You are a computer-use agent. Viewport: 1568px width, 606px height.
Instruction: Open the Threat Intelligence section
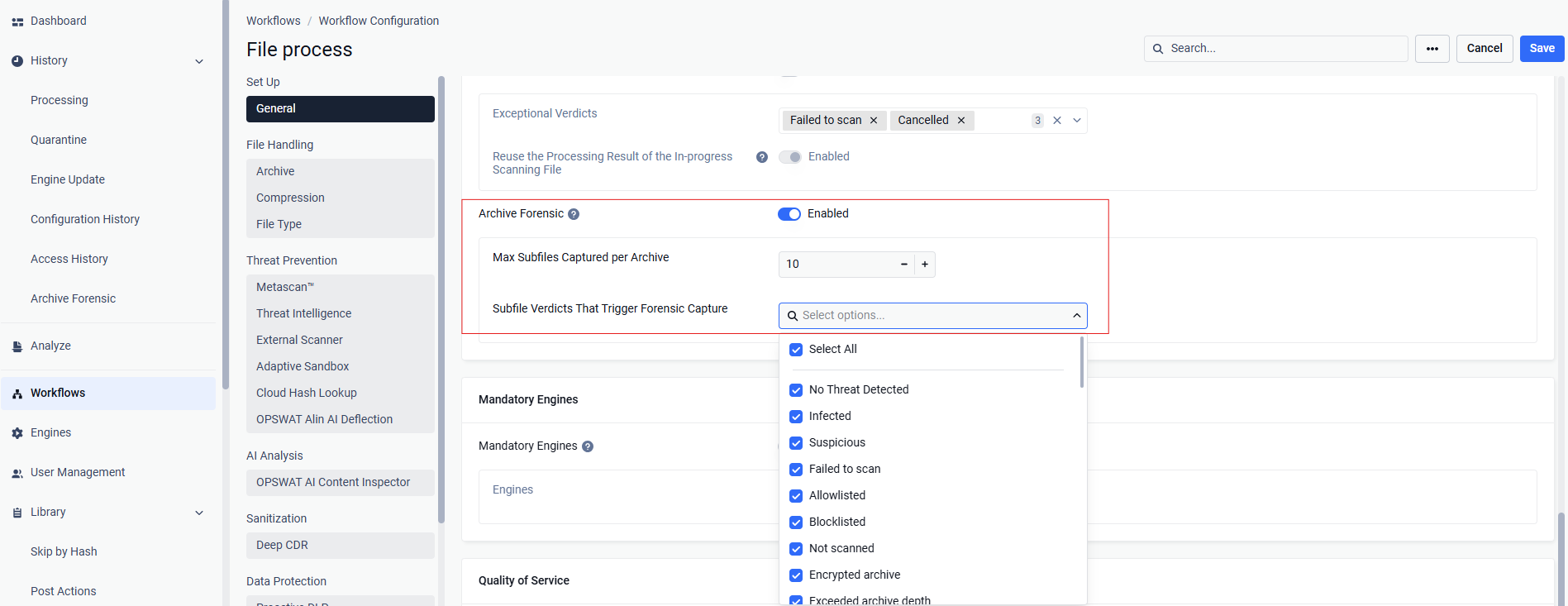[341, 314]
